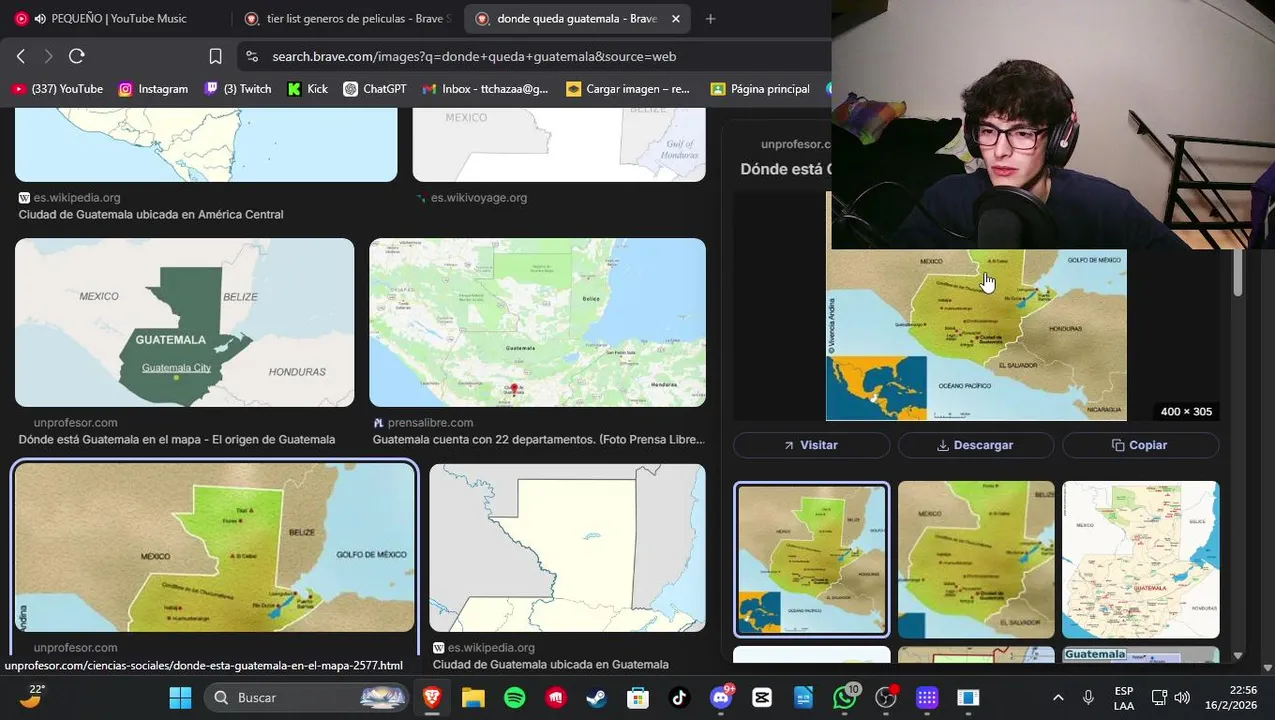
Task: Open the site settings icon in address bar
Action: 252,57
